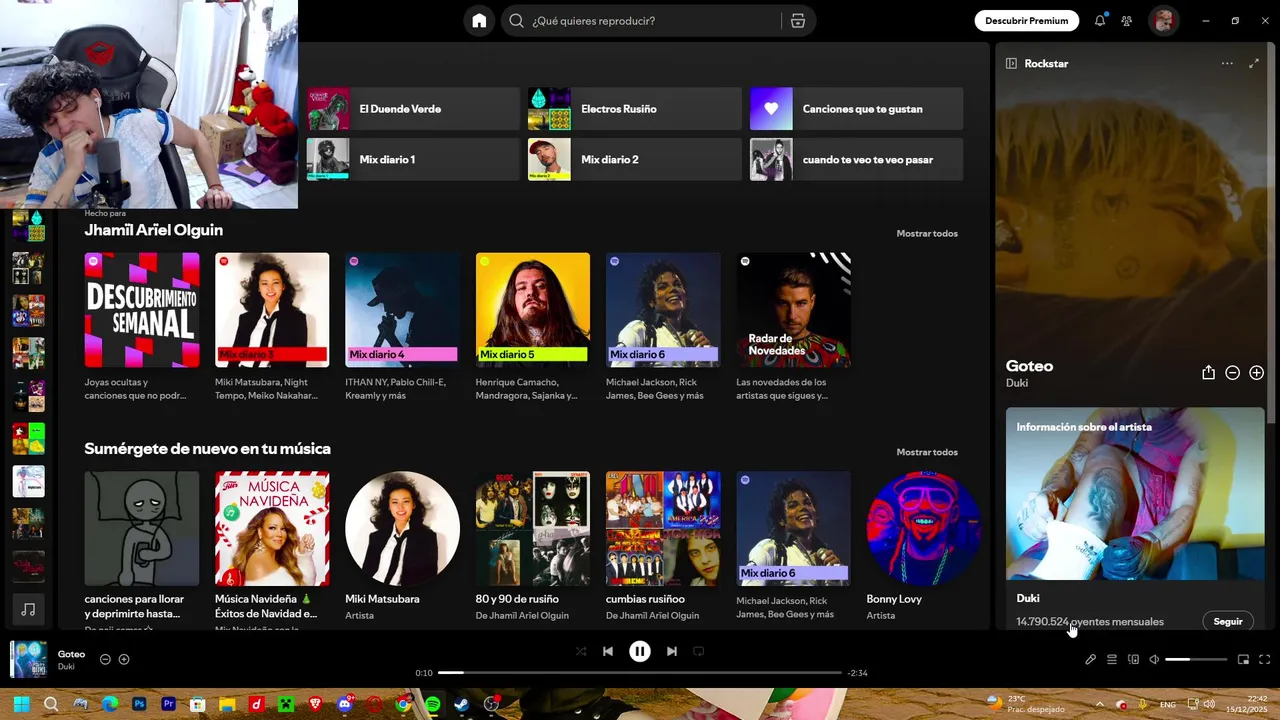Image resolution: width=1280 pixels, height=720 pixels.
Task: Pause the current song
Action: click(640, 651)
